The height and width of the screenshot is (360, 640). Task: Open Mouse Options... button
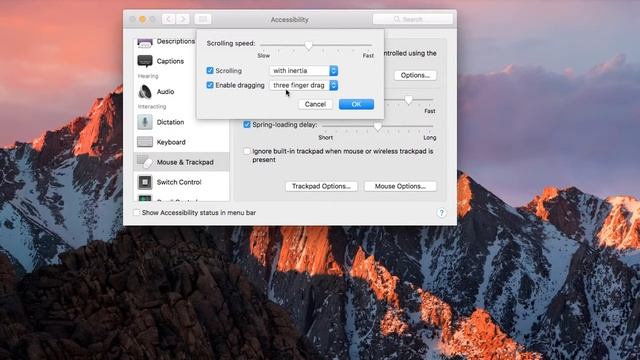400,186
